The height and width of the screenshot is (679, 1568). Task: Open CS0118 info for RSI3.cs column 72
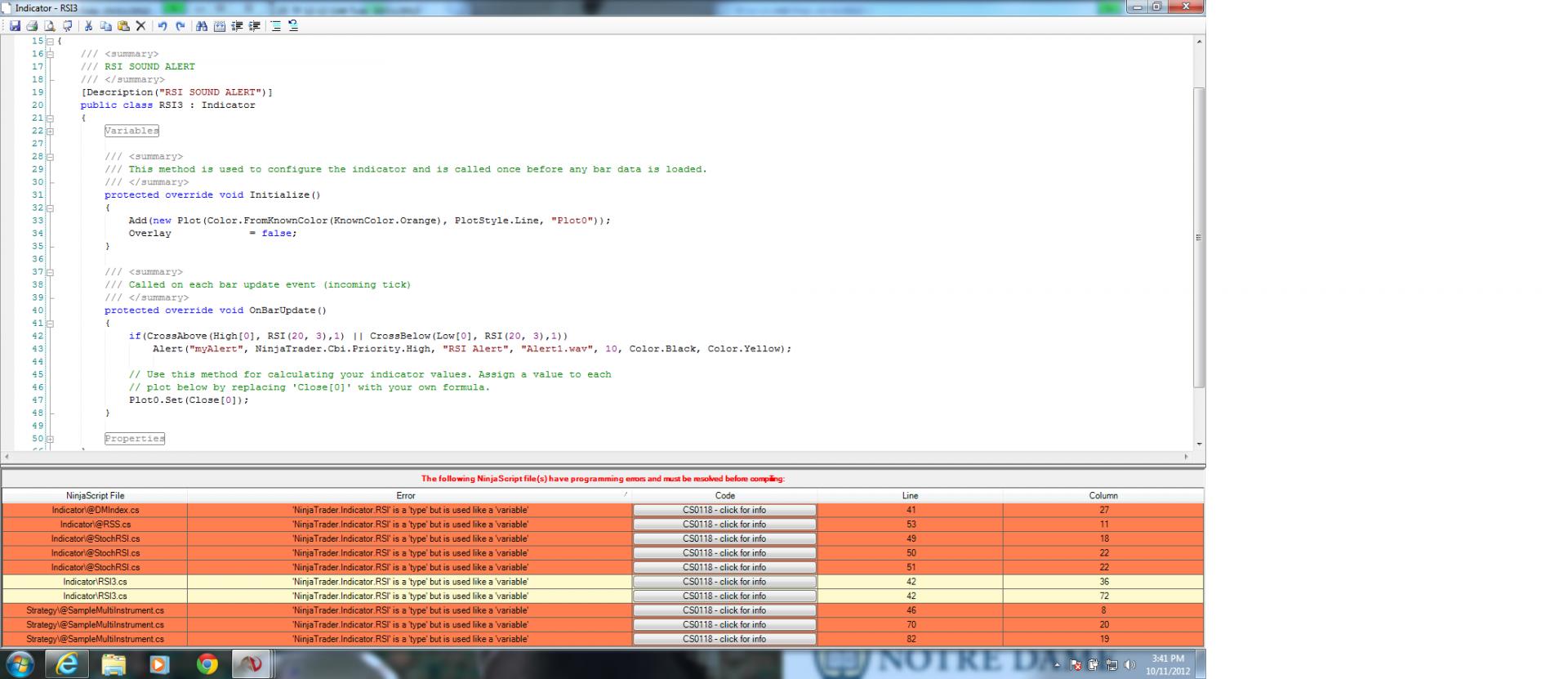(724, 596)
